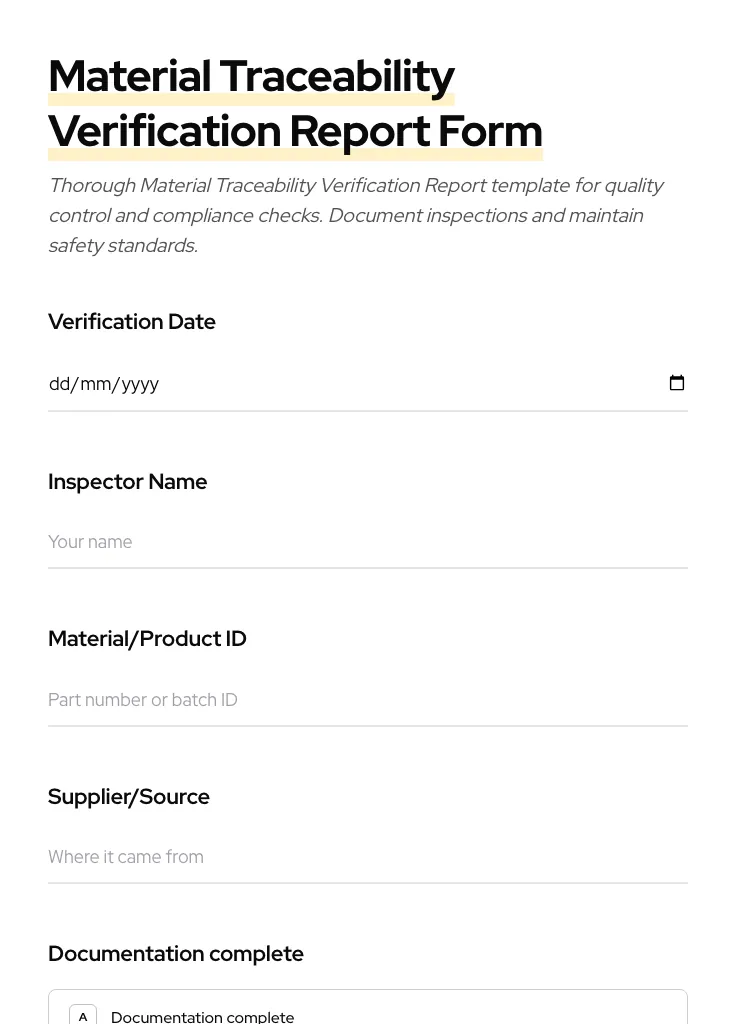Open the calendar date picker icon
The image size is (736, 1024).
[x=677, y=383]
